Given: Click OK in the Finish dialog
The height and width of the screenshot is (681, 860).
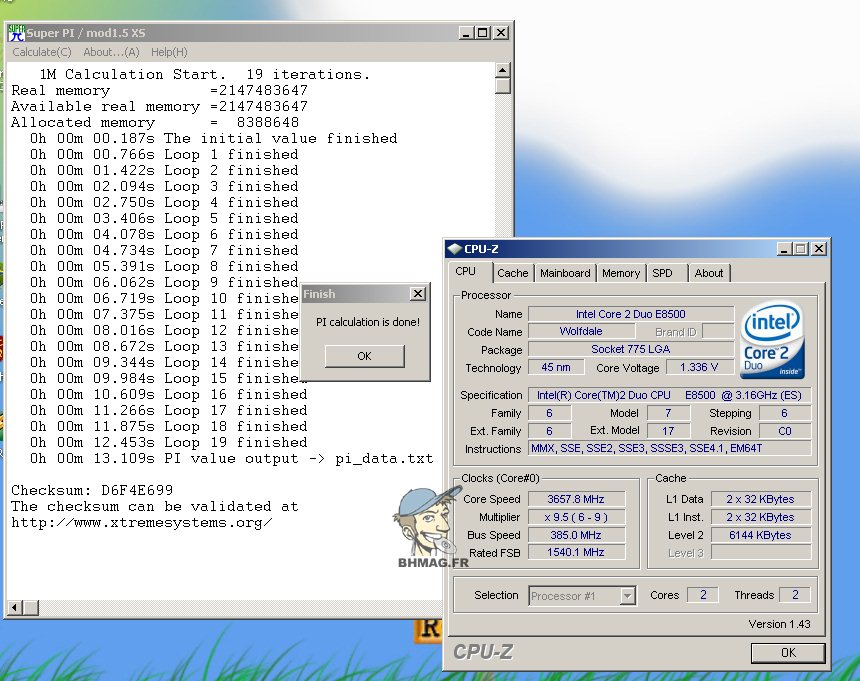Looking at the screenshot, I should click(x=365, y=356).
